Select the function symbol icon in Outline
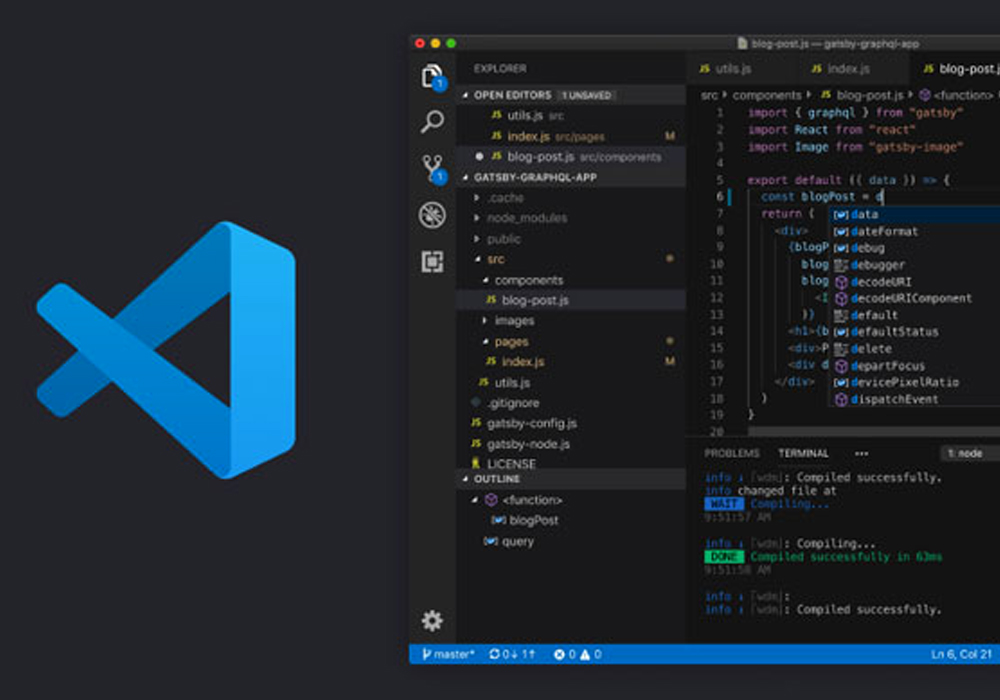 491,500
